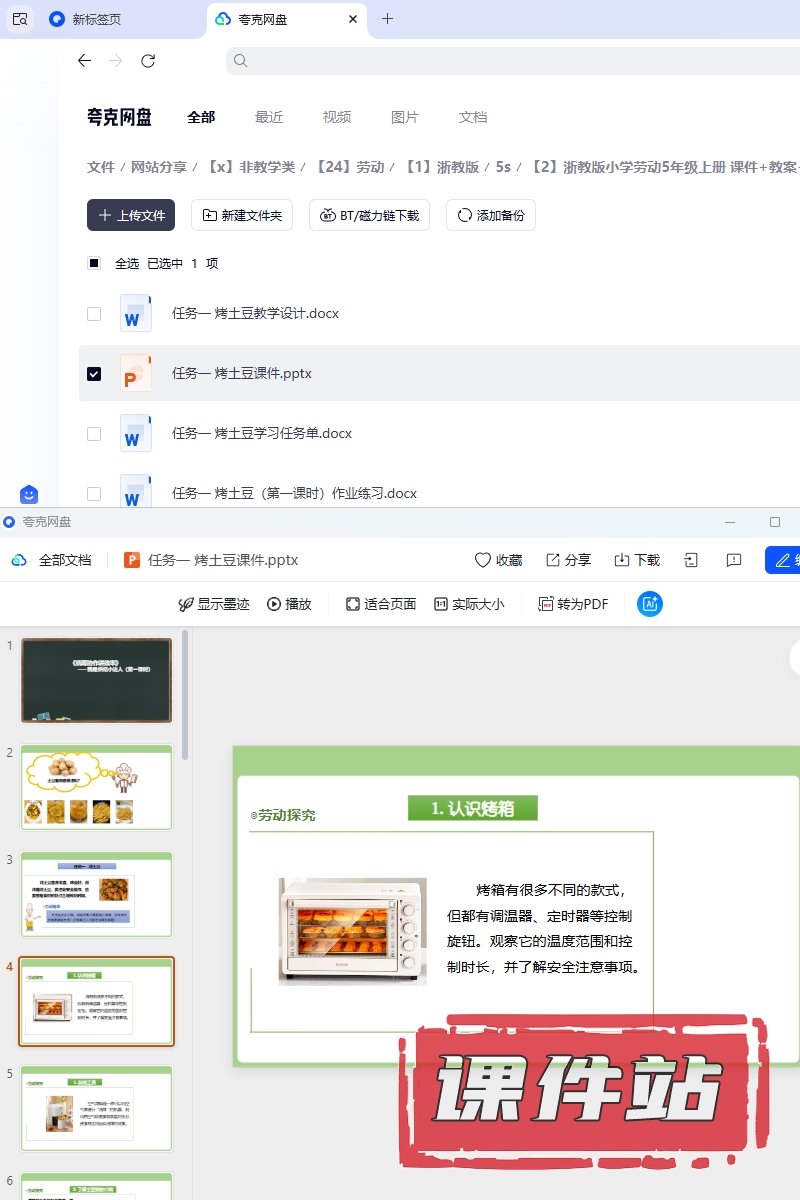Open the 【24】劳动 breadcrumb folder

pos(350,167)
